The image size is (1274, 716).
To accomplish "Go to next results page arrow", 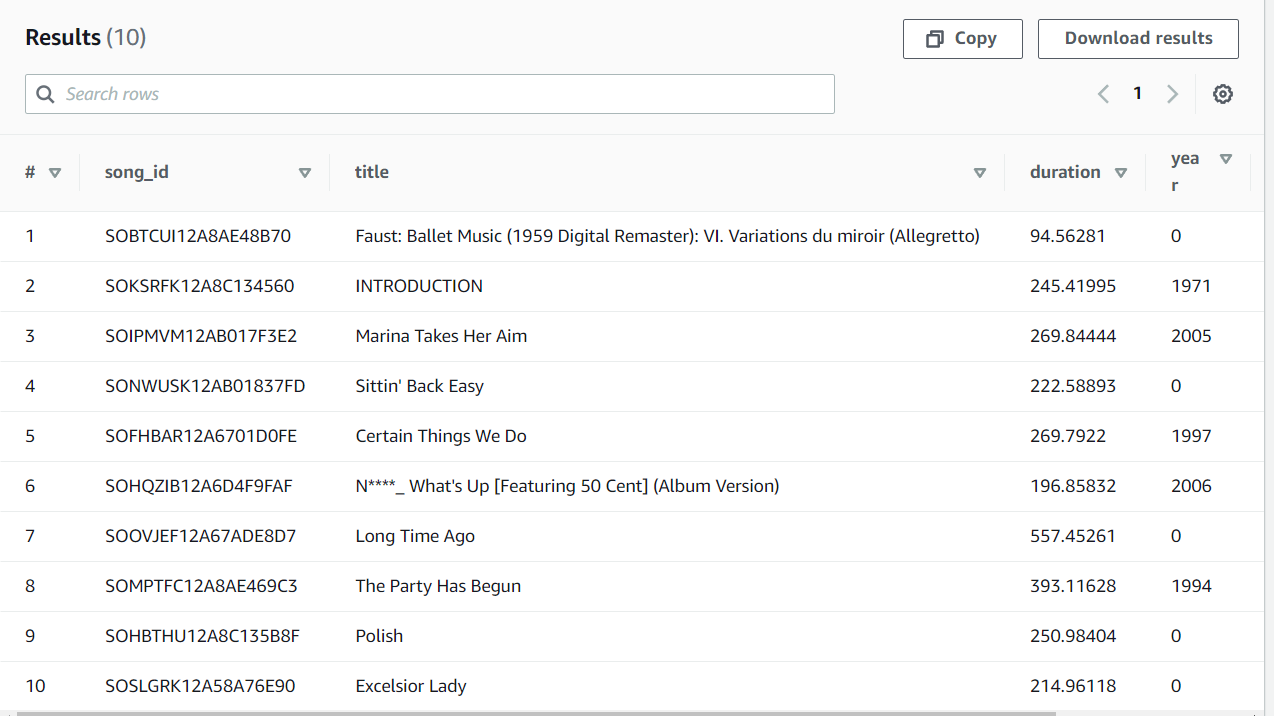I will pyautogui.click(x=1172, y=94).
